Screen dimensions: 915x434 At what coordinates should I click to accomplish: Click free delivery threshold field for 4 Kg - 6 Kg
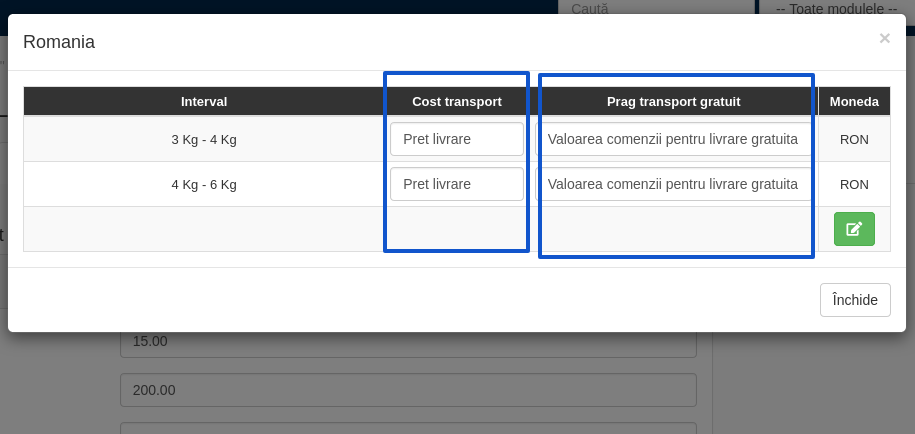tap(673, 184)
